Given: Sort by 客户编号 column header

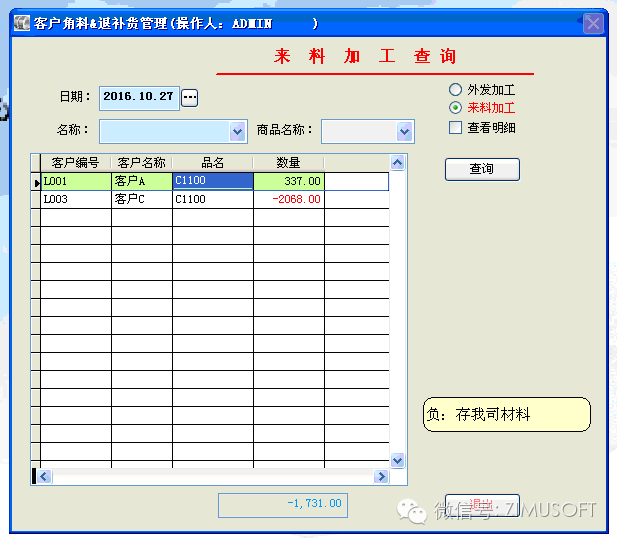Looking at the screenshot, I should point(75,162).
